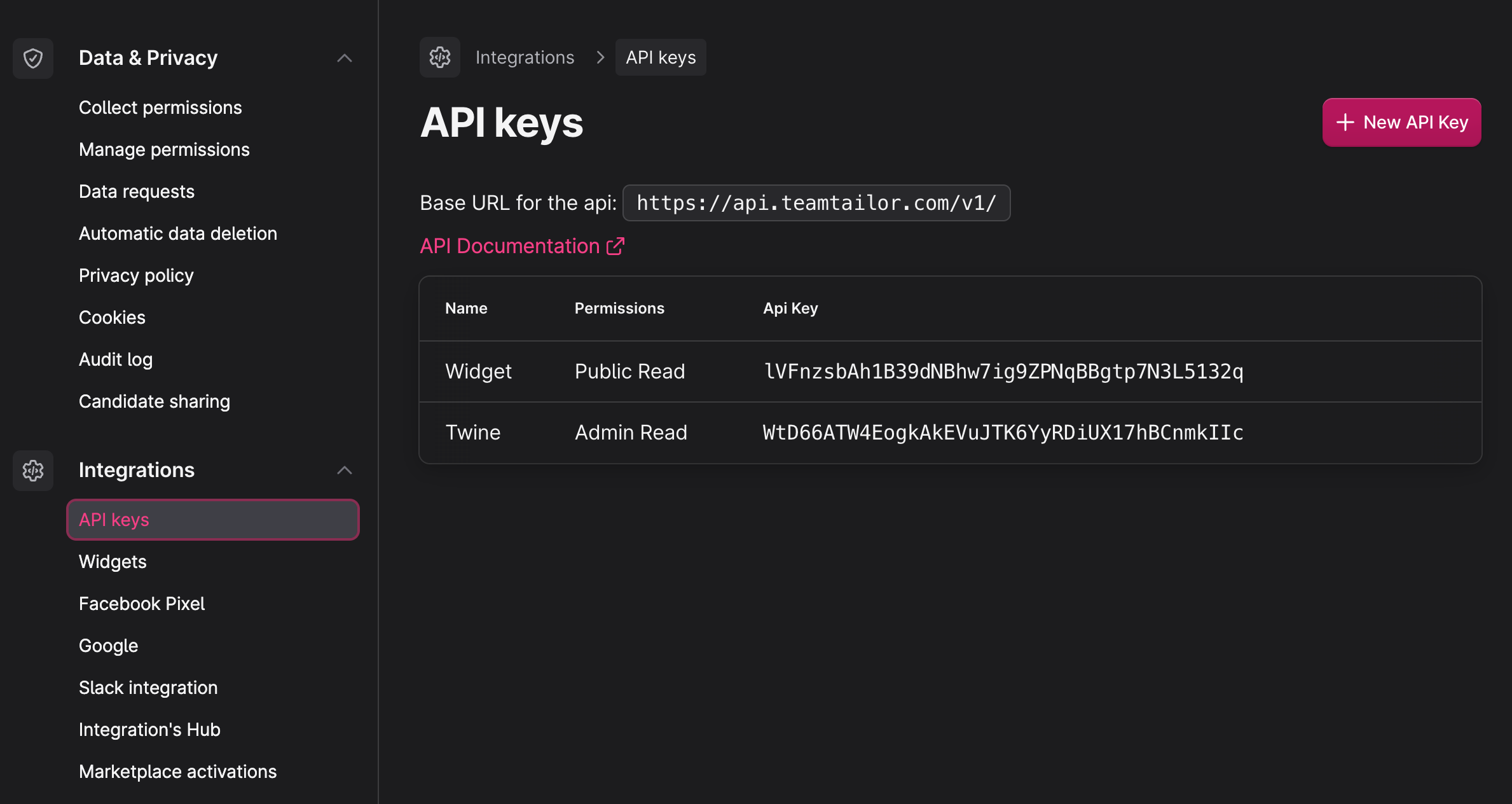Click the plus icon on New API Key
This screenshot has width=1512, height=804.
coord(1345,122)
